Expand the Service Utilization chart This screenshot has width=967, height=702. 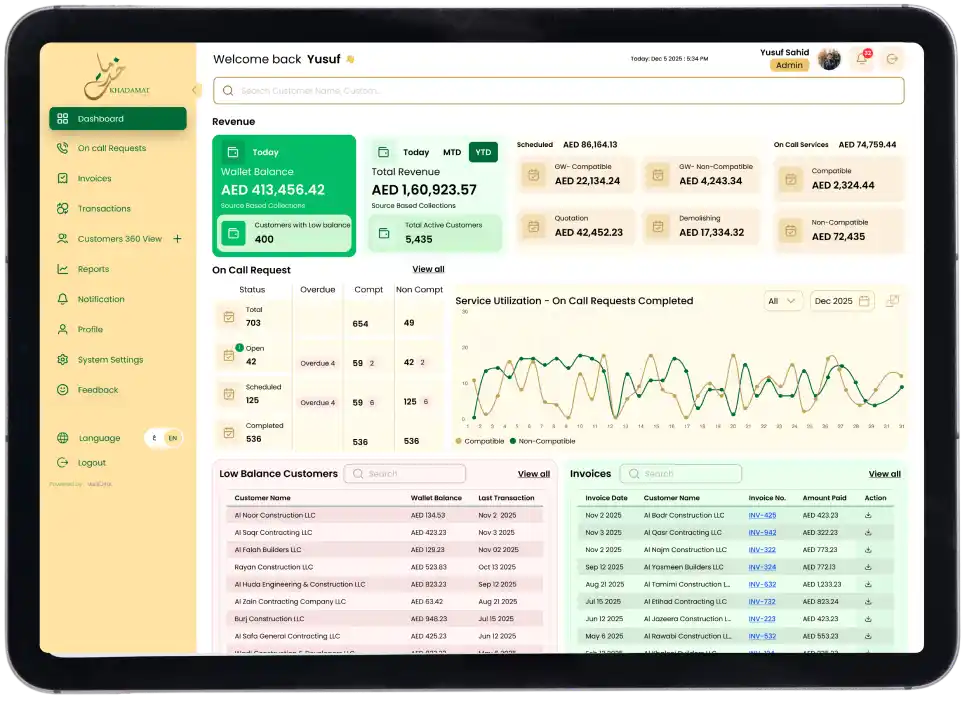coord(892,301)
